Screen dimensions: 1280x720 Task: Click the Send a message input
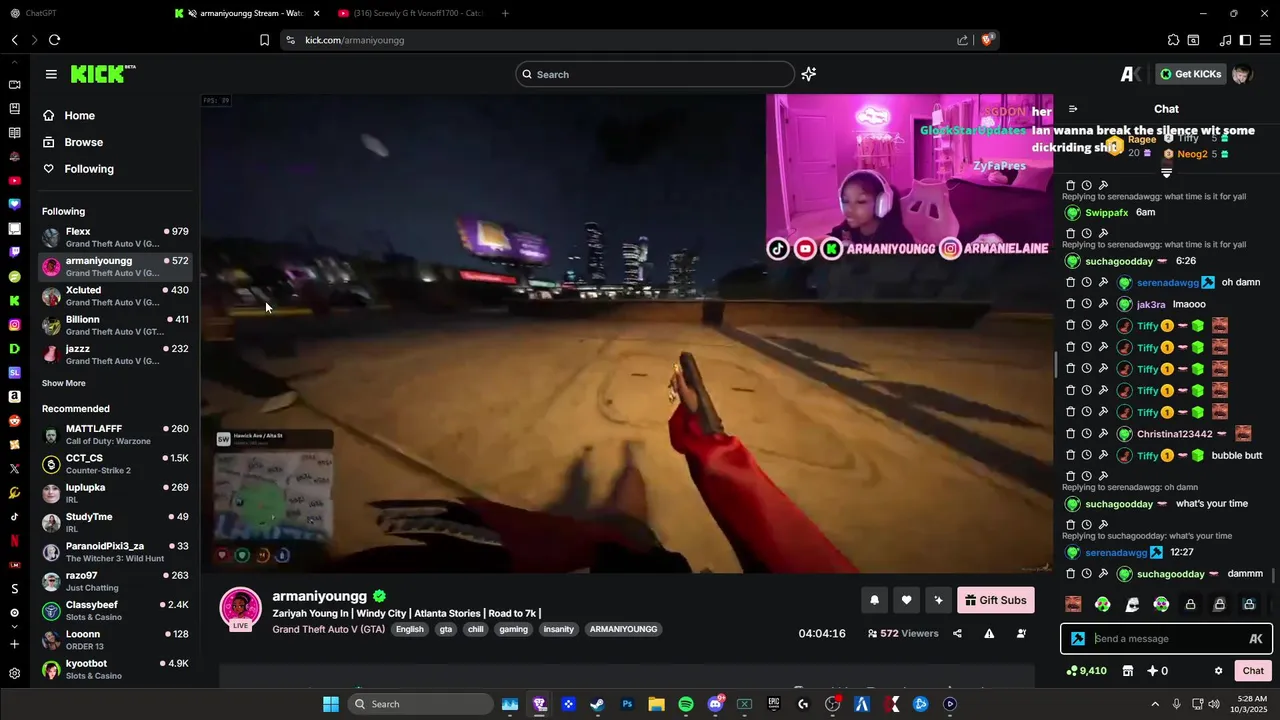tap(1166, 639)
